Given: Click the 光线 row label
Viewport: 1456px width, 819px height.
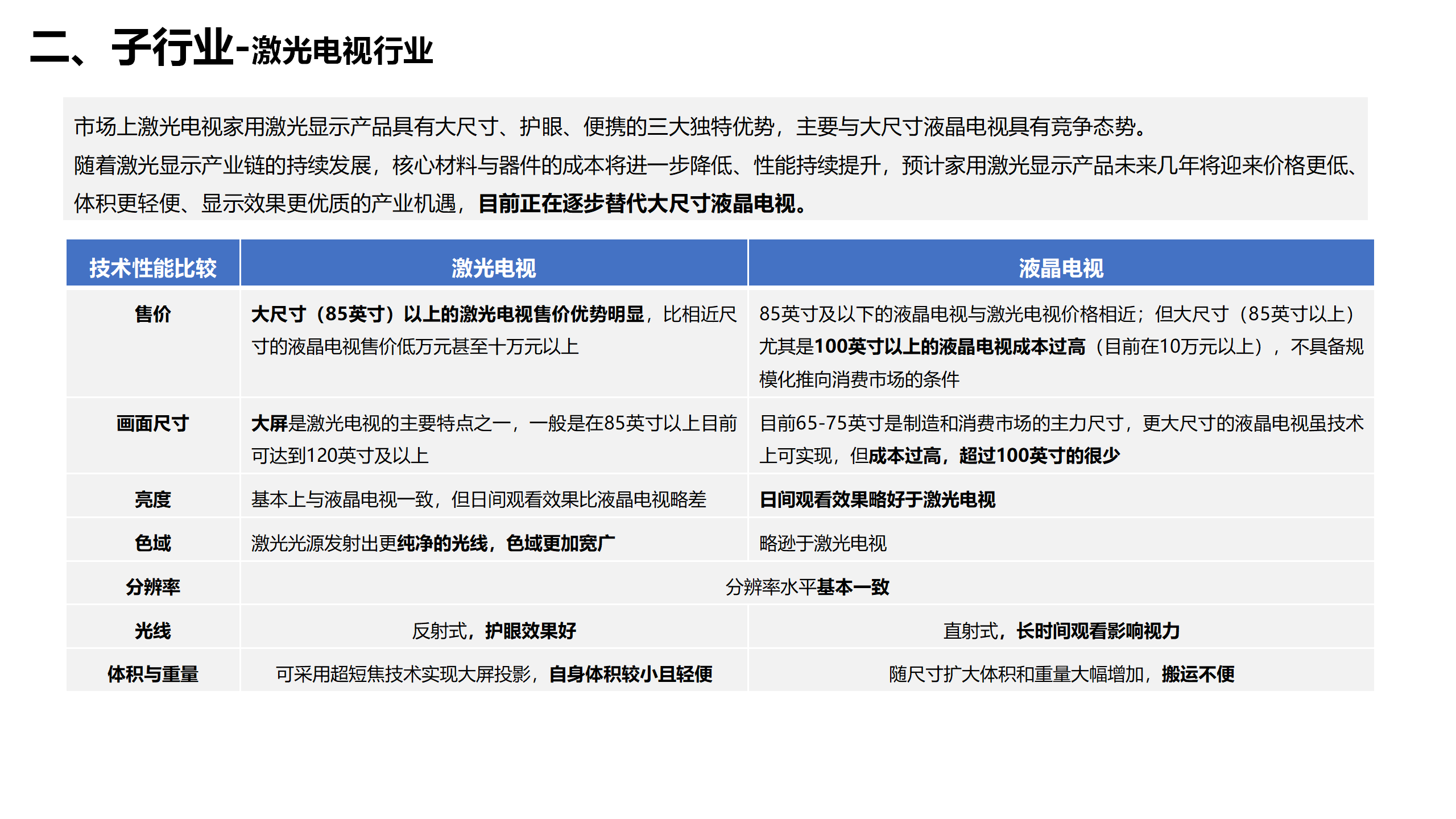Looking at the screenshot, I should point(154,630).
